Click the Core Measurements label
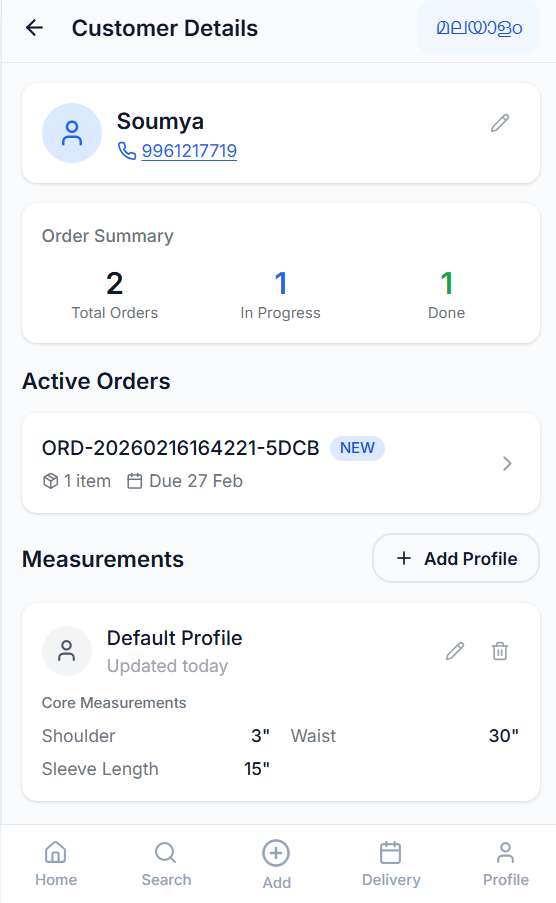 [x=114, y=703]
